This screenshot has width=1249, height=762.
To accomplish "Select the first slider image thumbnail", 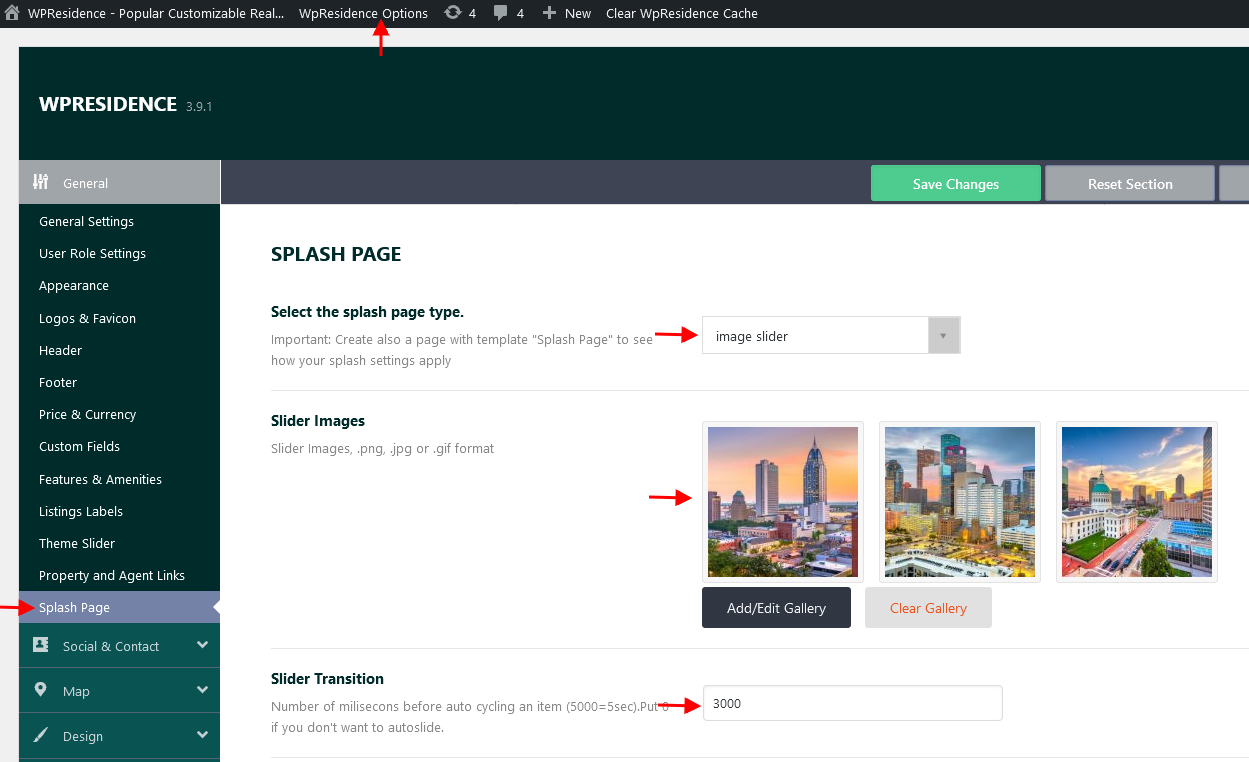I will click(783, 502).
